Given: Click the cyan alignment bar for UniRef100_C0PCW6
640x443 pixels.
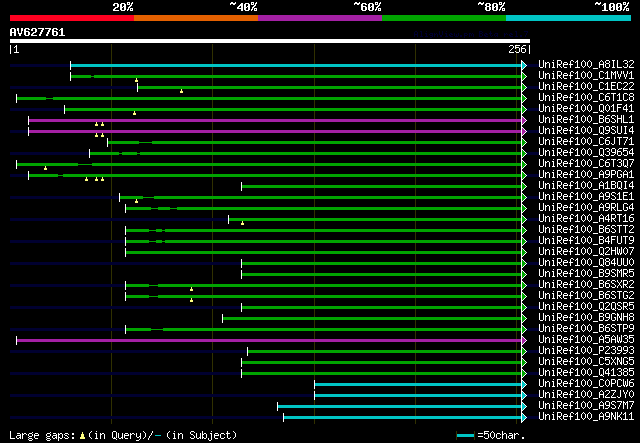Looking at the screenshot, I should (418, 385).
